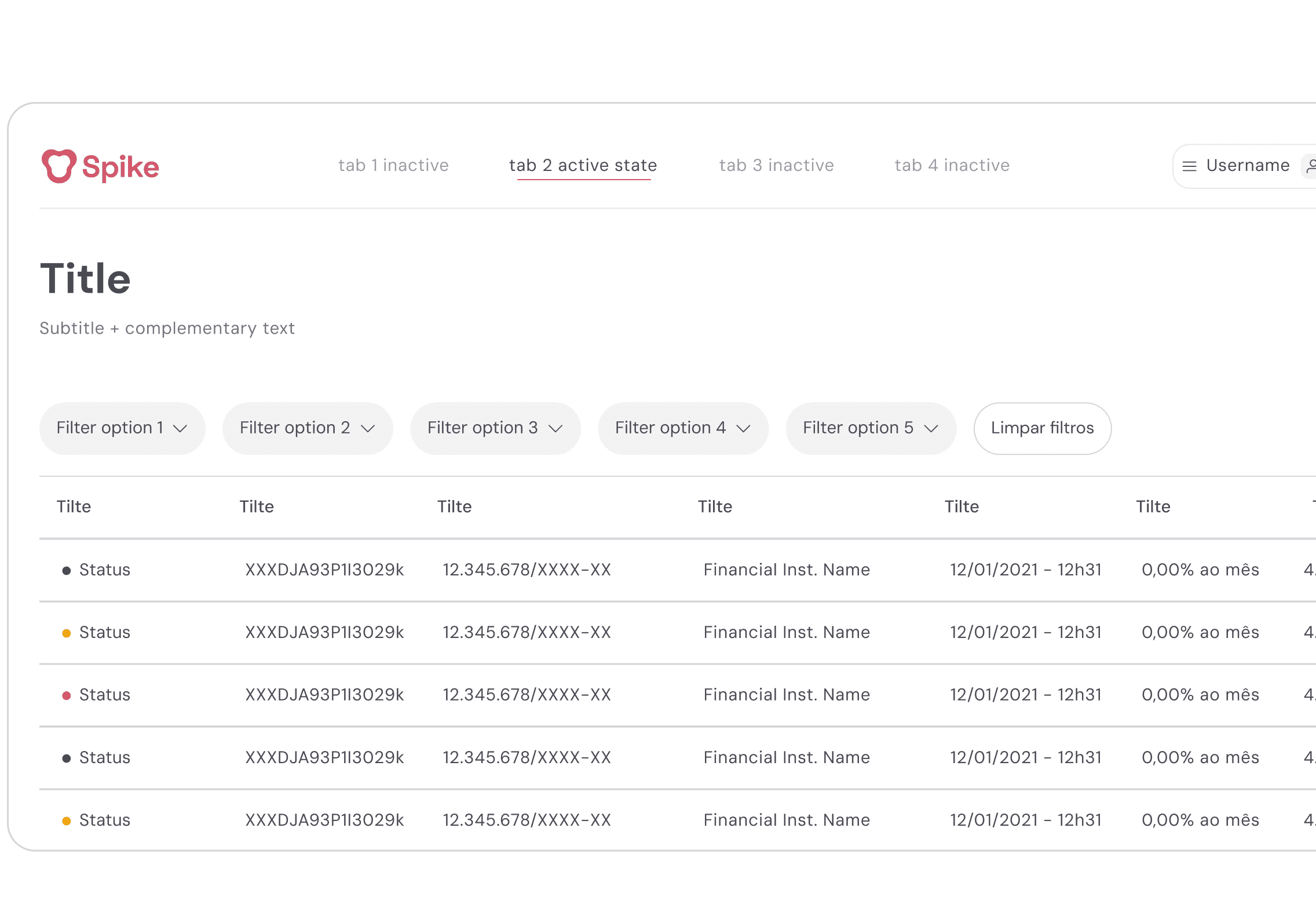Click Financial Inst. Name in the fourth row
The height and width of the screenshot is (897, 1316).
[786, 757]
